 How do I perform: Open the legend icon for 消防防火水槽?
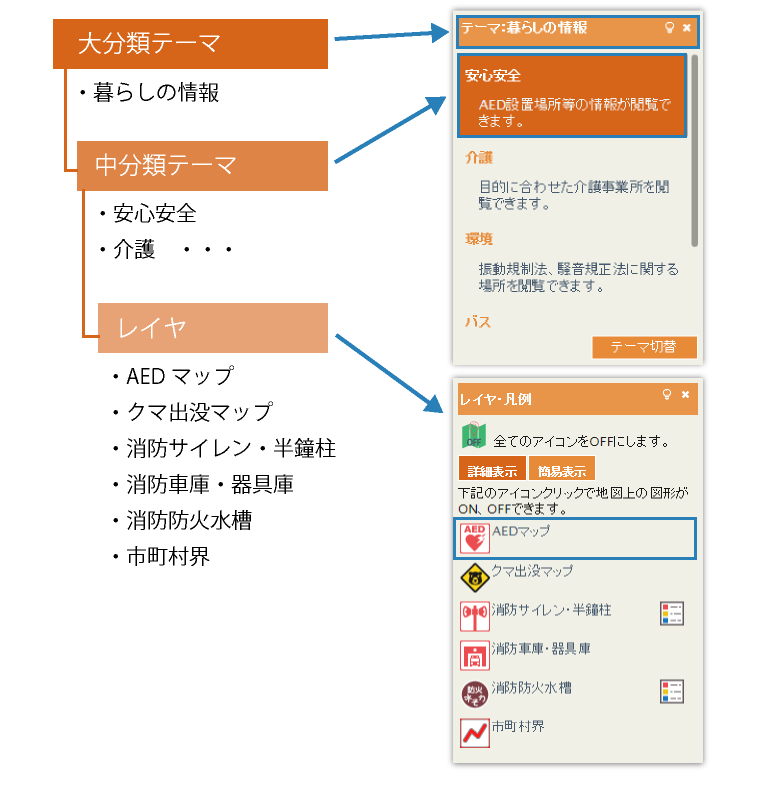[672, 691]
